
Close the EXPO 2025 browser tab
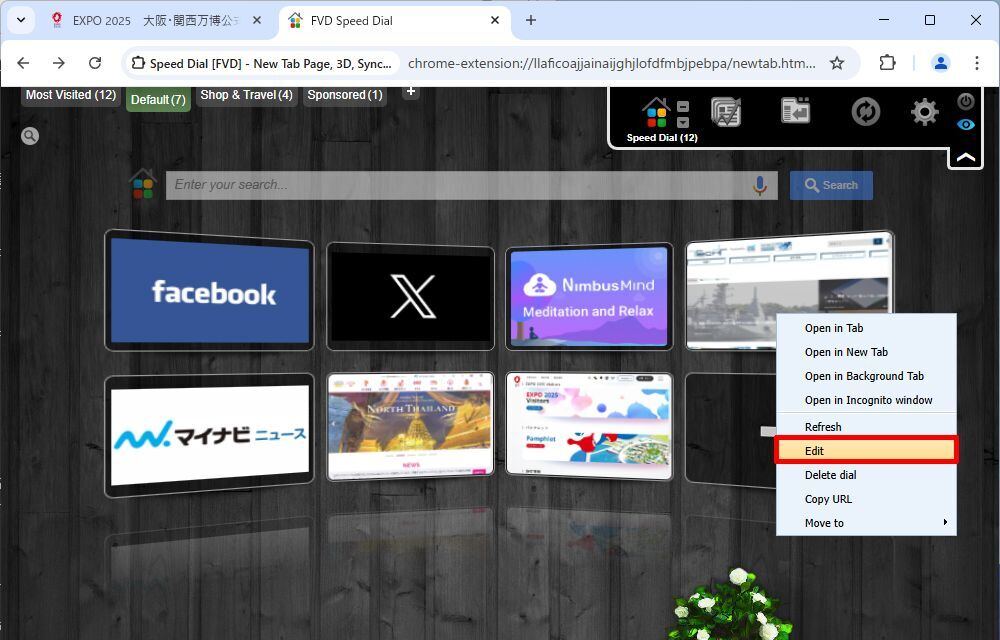[x=257, y=20]
